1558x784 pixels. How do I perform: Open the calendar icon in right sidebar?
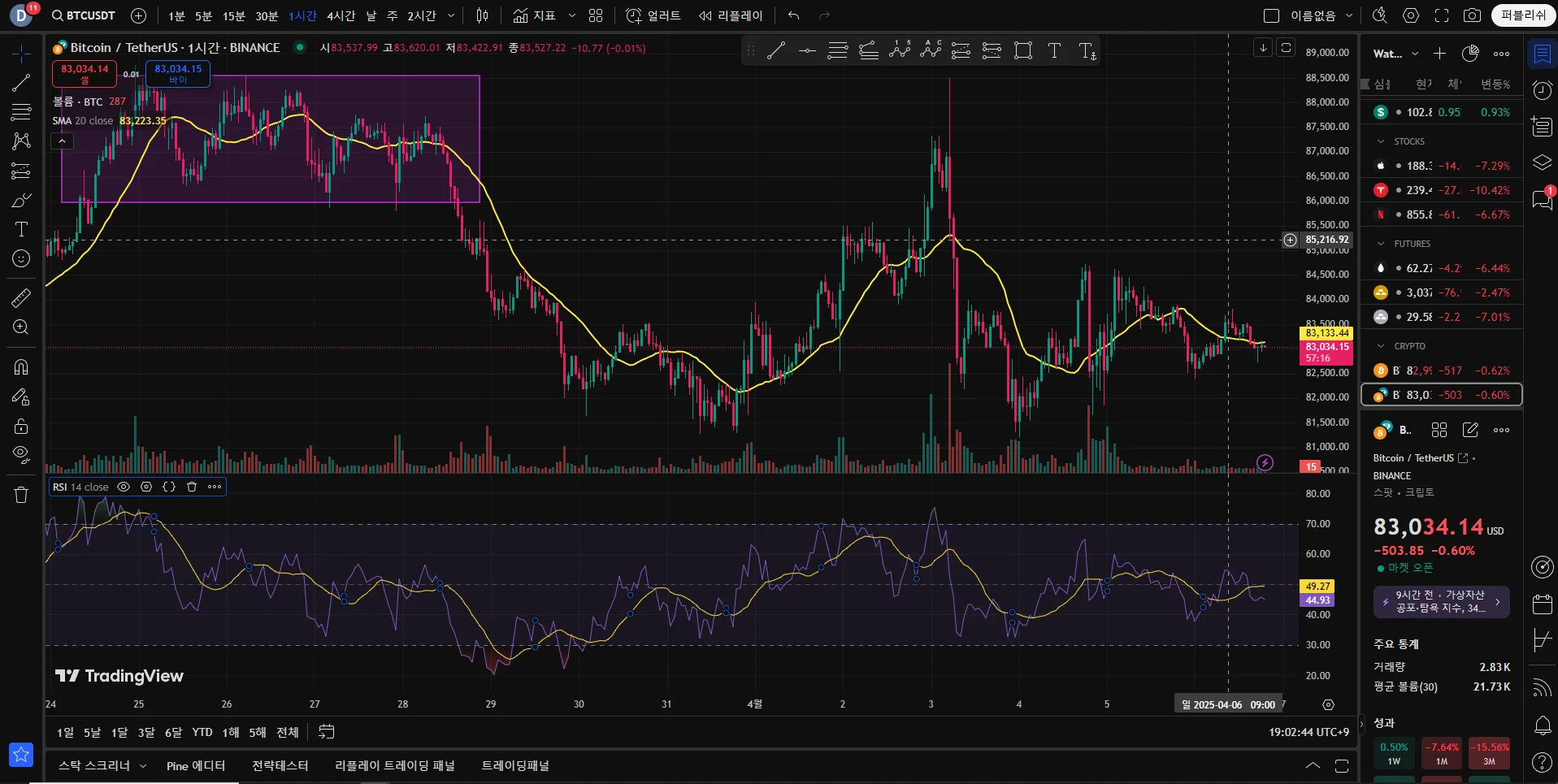coord(1542,604)
